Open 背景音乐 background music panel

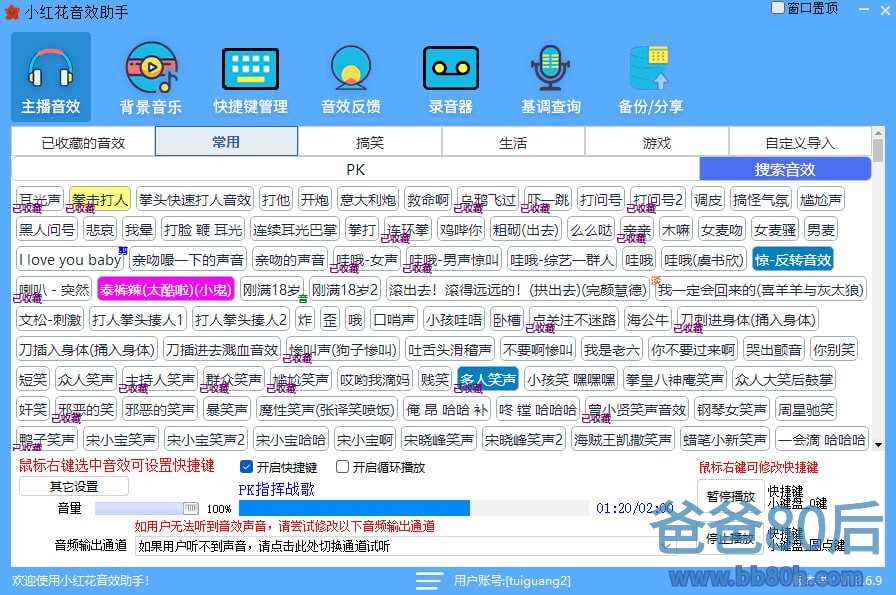(x=151, y=77)
